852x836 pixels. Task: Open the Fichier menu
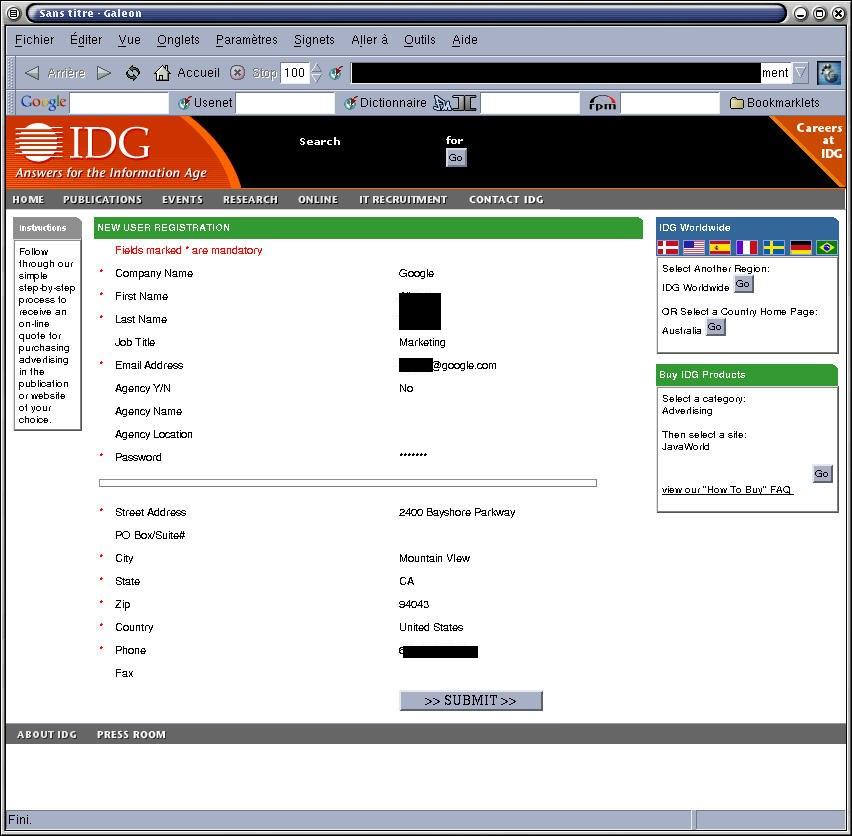(x=34, y=40)
